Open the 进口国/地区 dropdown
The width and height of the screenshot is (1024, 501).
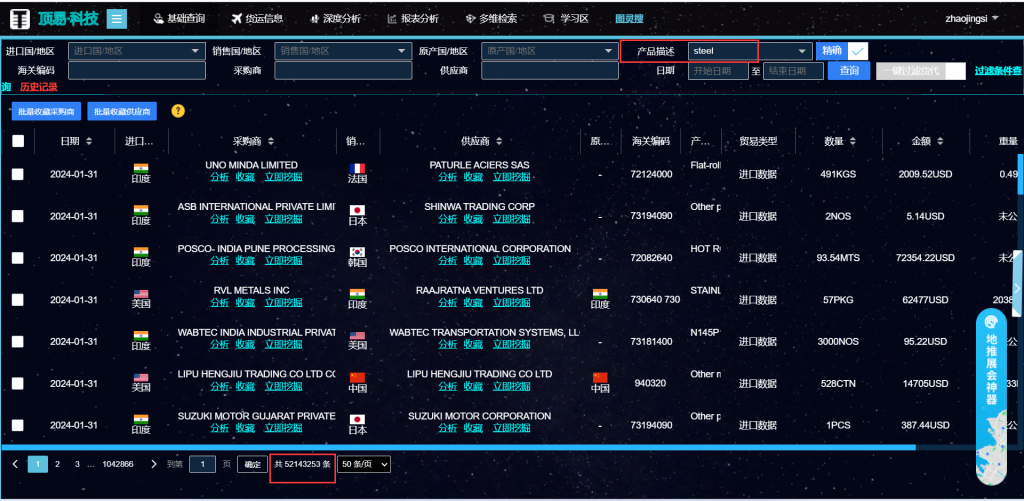(x=134, y=51)
